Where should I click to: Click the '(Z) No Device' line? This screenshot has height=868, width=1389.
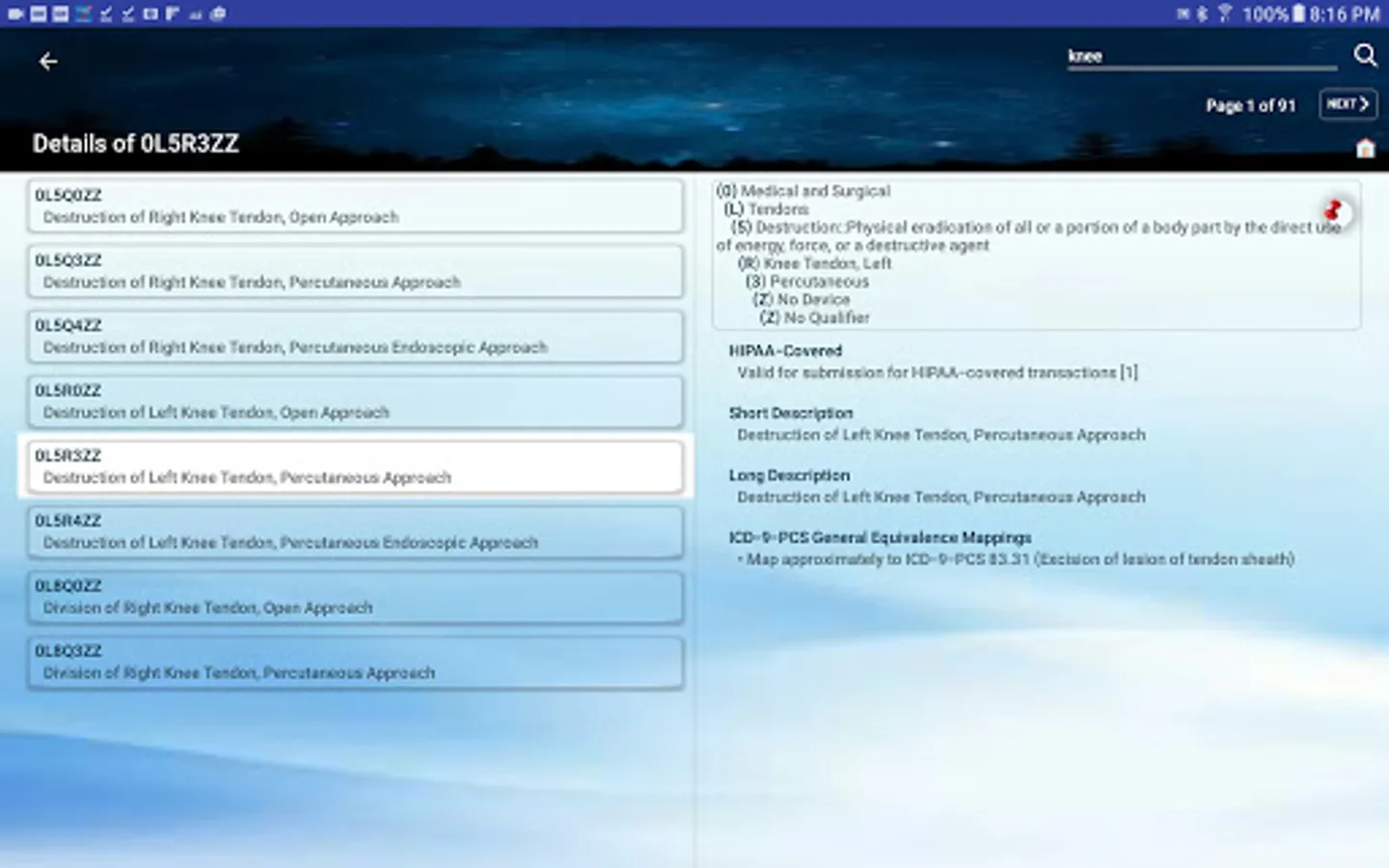tap(802, 300)
